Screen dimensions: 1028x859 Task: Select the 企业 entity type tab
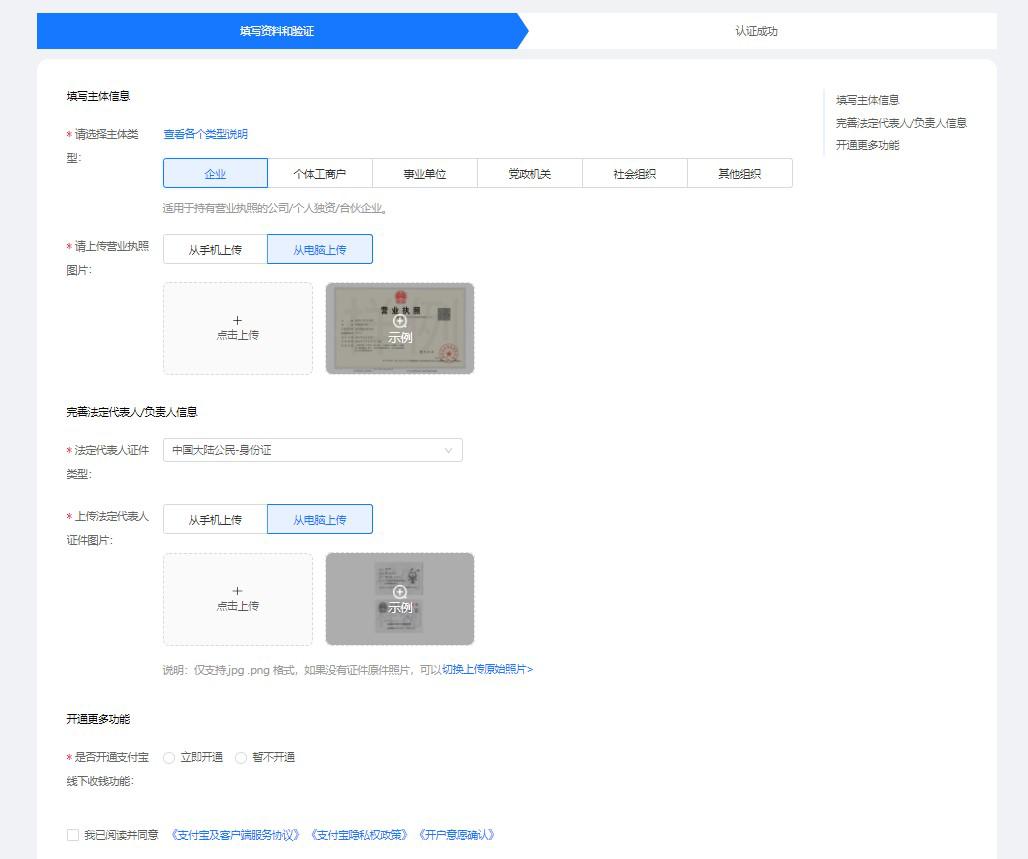215,172
